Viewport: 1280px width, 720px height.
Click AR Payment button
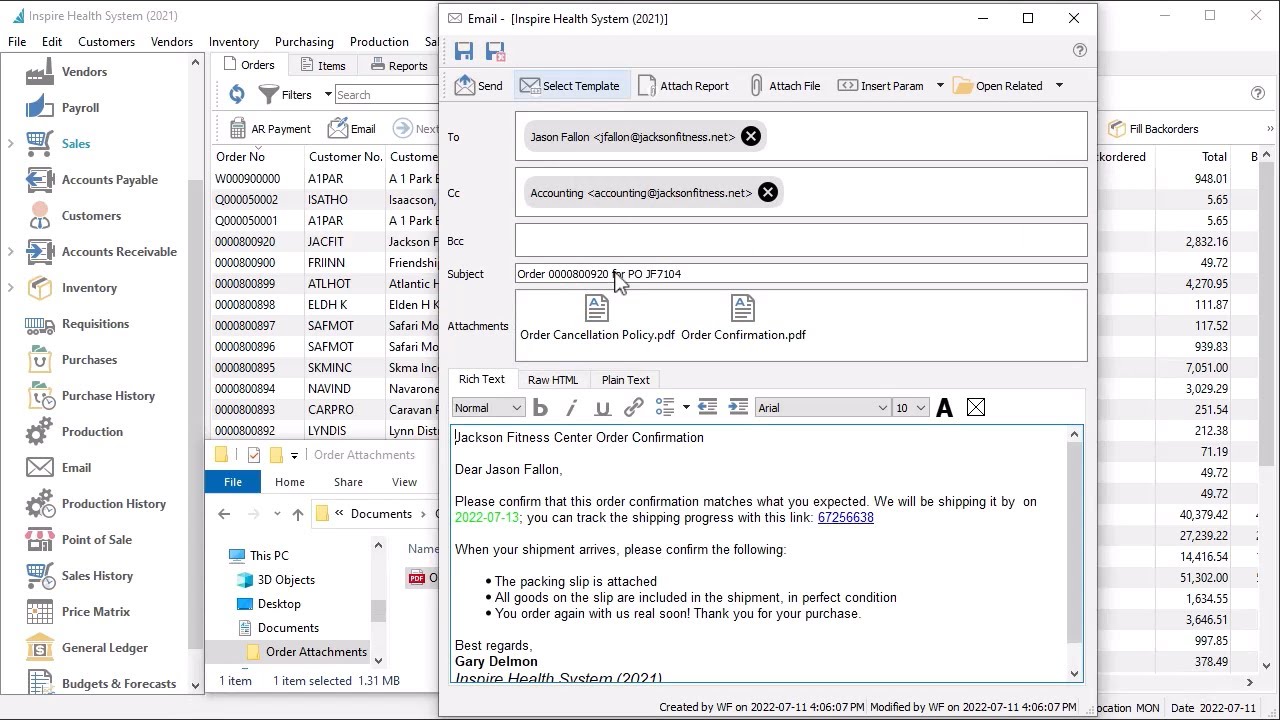tap(269, 129)
